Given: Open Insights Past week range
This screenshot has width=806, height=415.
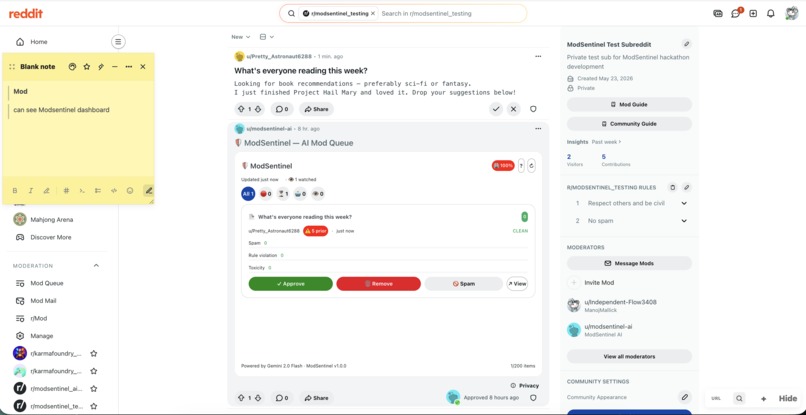Looking at the screenshot, I should [x=607, y=141].
